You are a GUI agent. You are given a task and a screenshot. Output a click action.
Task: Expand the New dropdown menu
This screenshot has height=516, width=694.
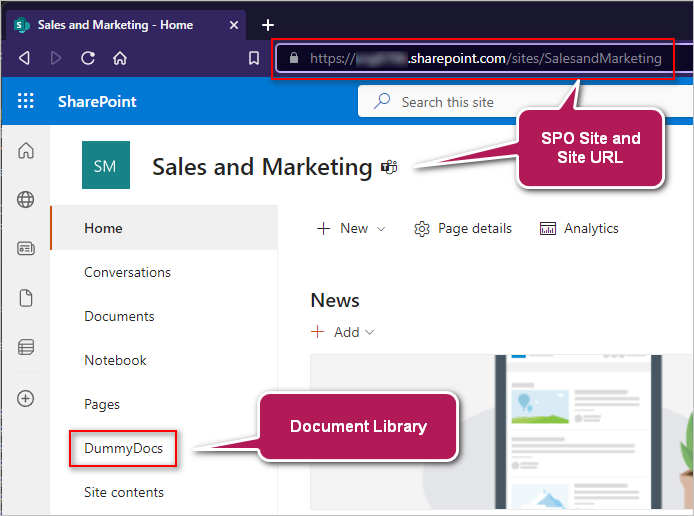click(x=350, y=229)
